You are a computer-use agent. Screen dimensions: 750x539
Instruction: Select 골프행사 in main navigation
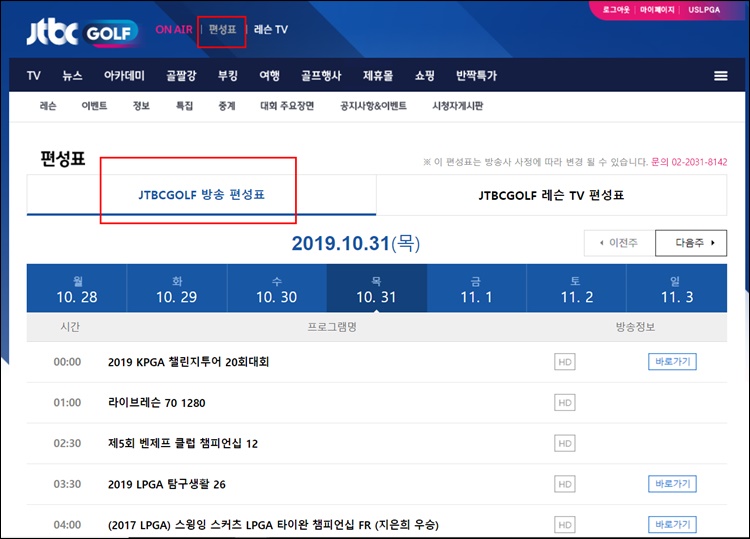[x=321, y=76]
